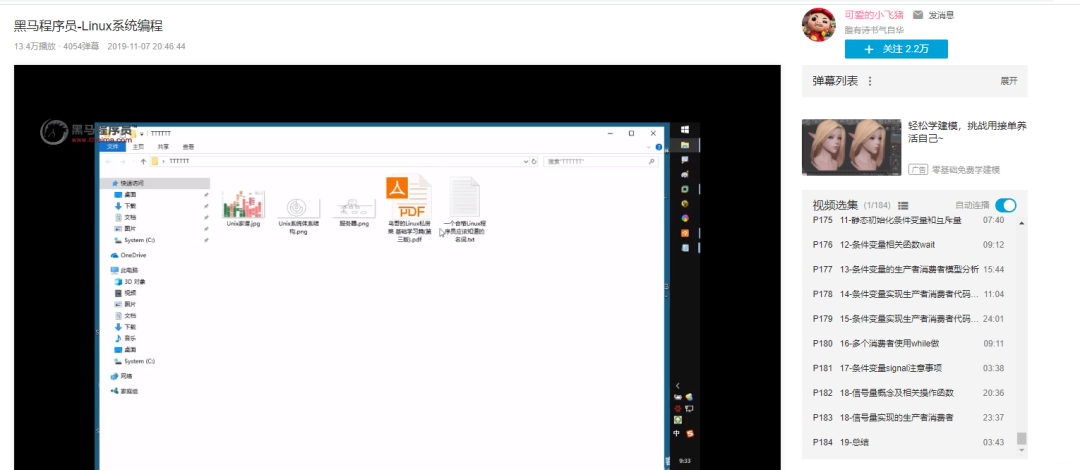Switch playlist view with list icon
The width and height of the screenshot is (1080, 470).
point(904,205)
